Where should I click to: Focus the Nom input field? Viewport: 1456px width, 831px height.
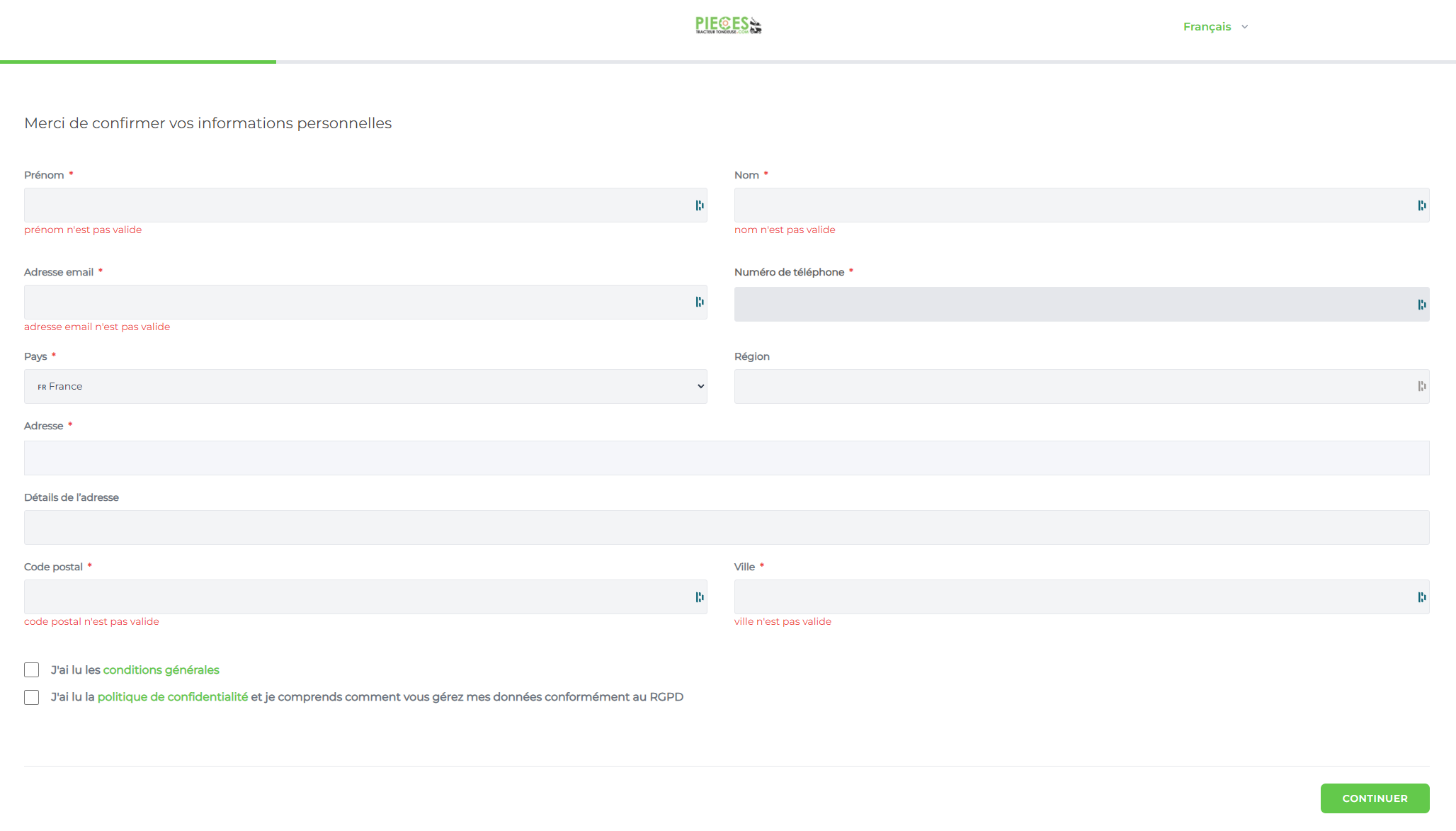1081,205
